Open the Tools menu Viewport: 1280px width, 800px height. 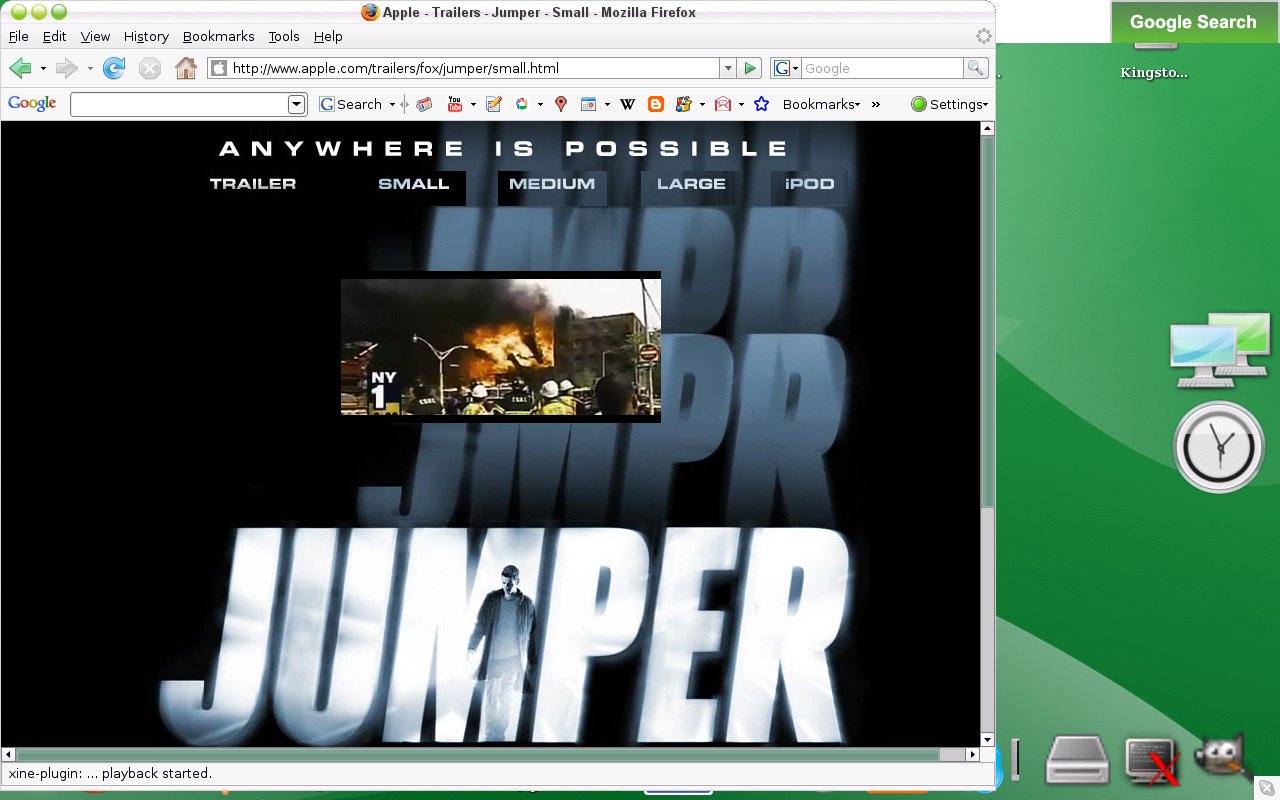(x=284, y=36)
